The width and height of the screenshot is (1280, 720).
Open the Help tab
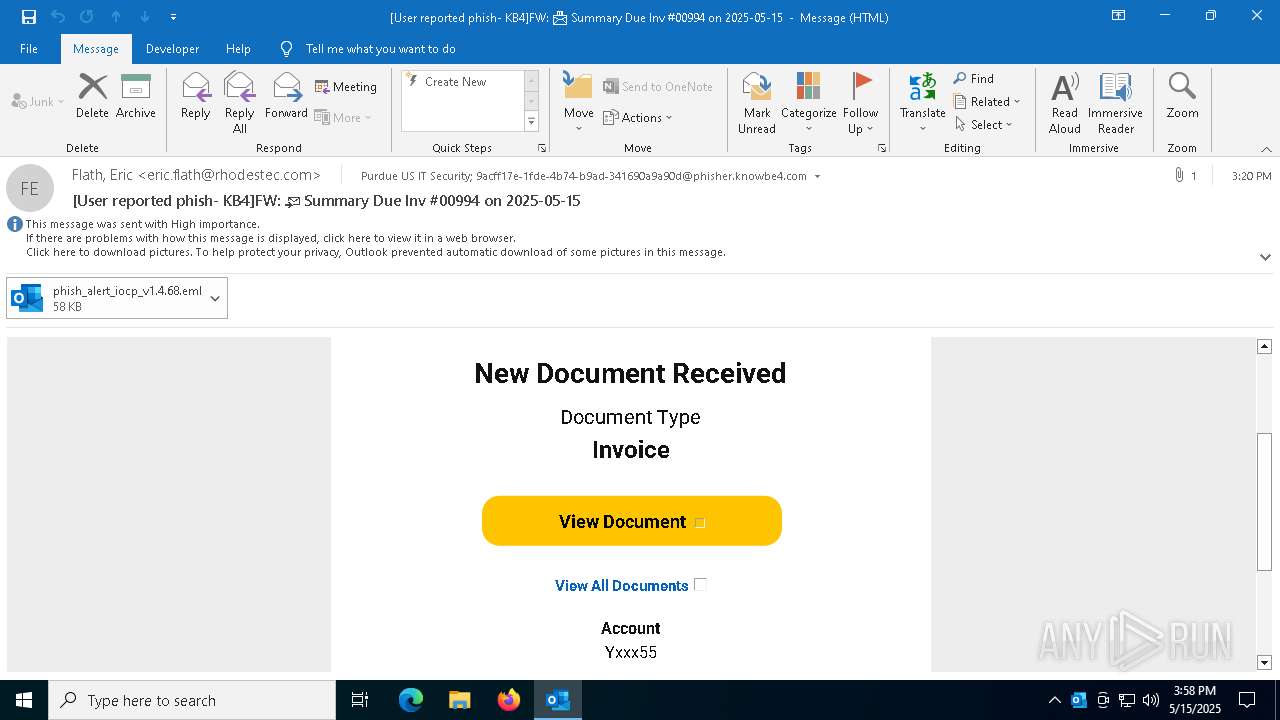(238, 49)
